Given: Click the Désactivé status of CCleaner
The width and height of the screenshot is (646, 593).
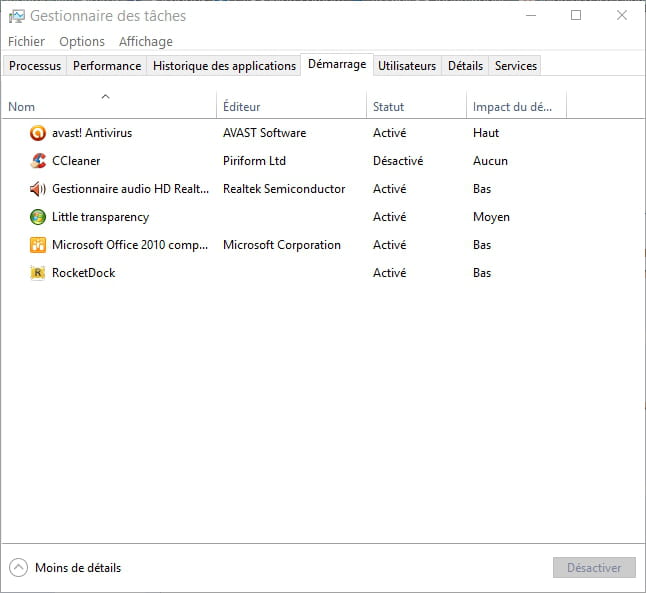Looking at the screenshot, I should click(398, 161).
